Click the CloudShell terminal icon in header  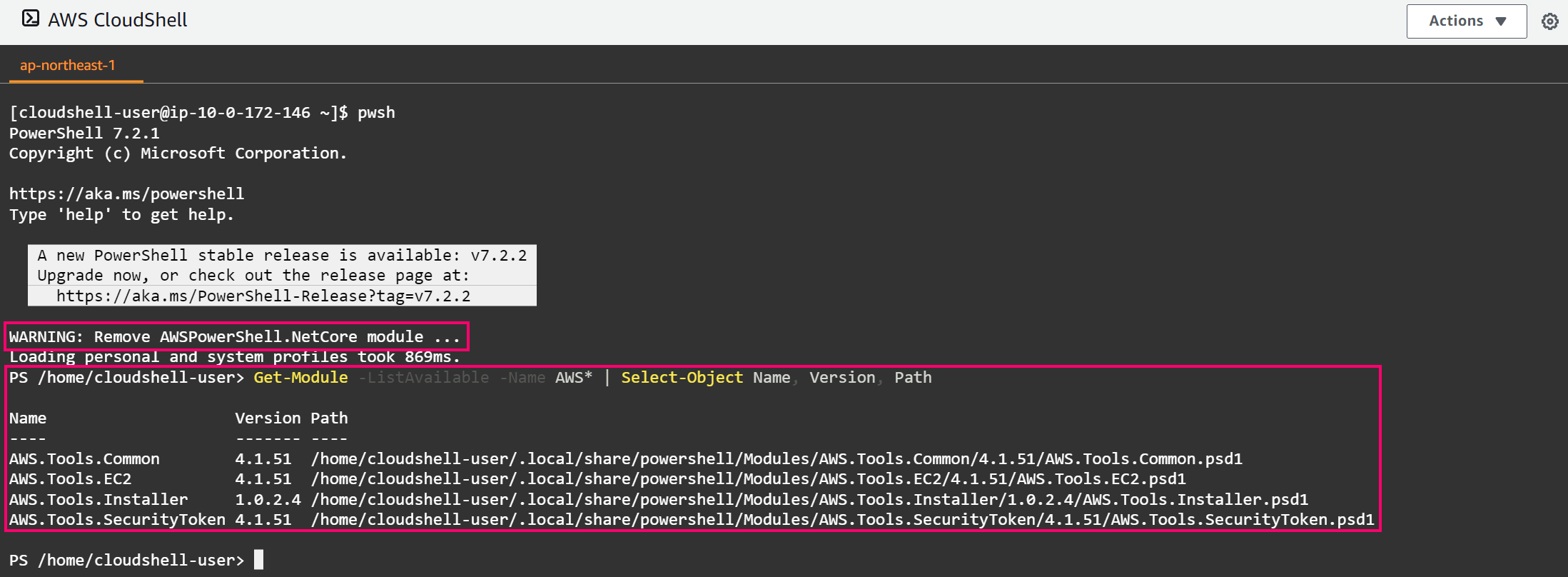point(30,19)
